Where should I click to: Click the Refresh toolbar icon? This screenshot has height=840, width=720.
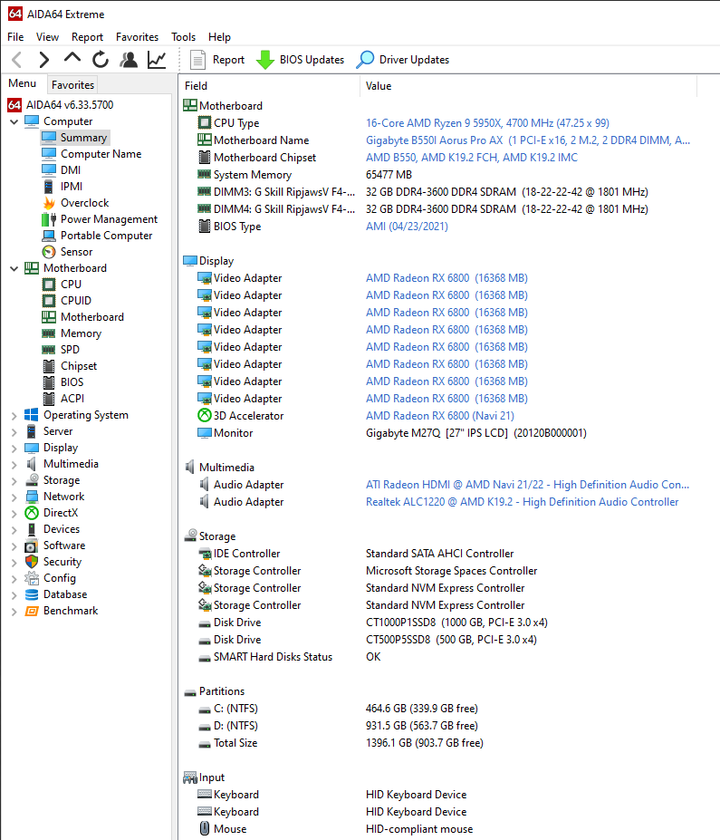tap(100, 59)
